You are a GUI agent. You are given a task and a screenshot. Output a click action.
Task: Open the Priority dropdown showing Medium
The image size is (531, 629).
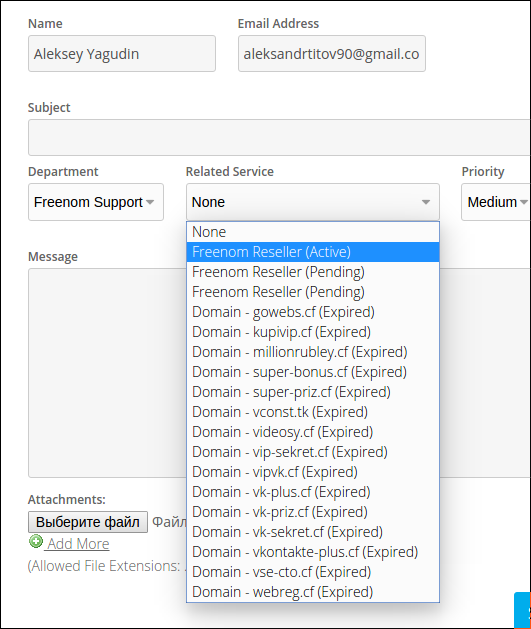pos(496,202)
